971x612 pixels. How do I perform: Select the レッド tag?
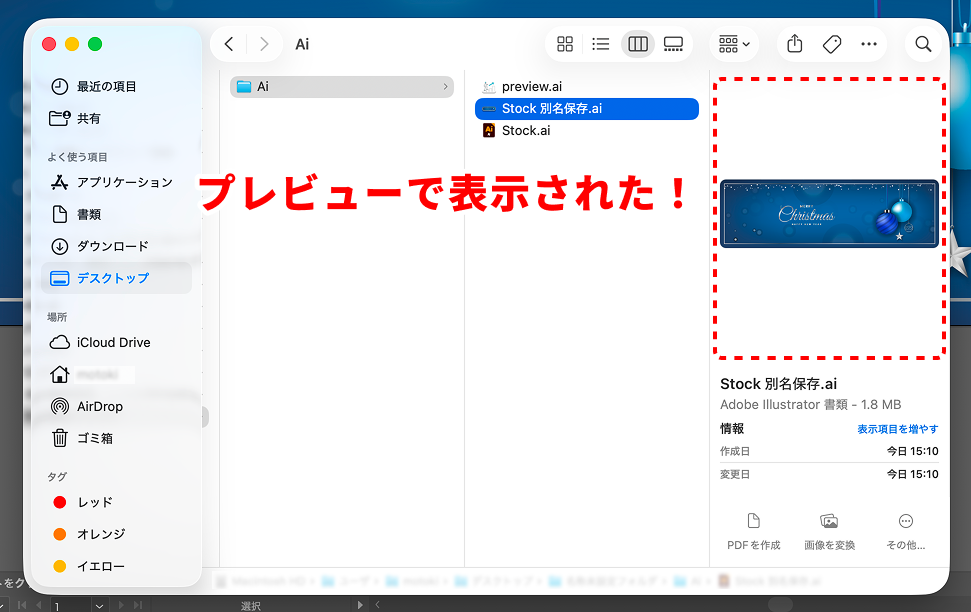click(116, 502)
